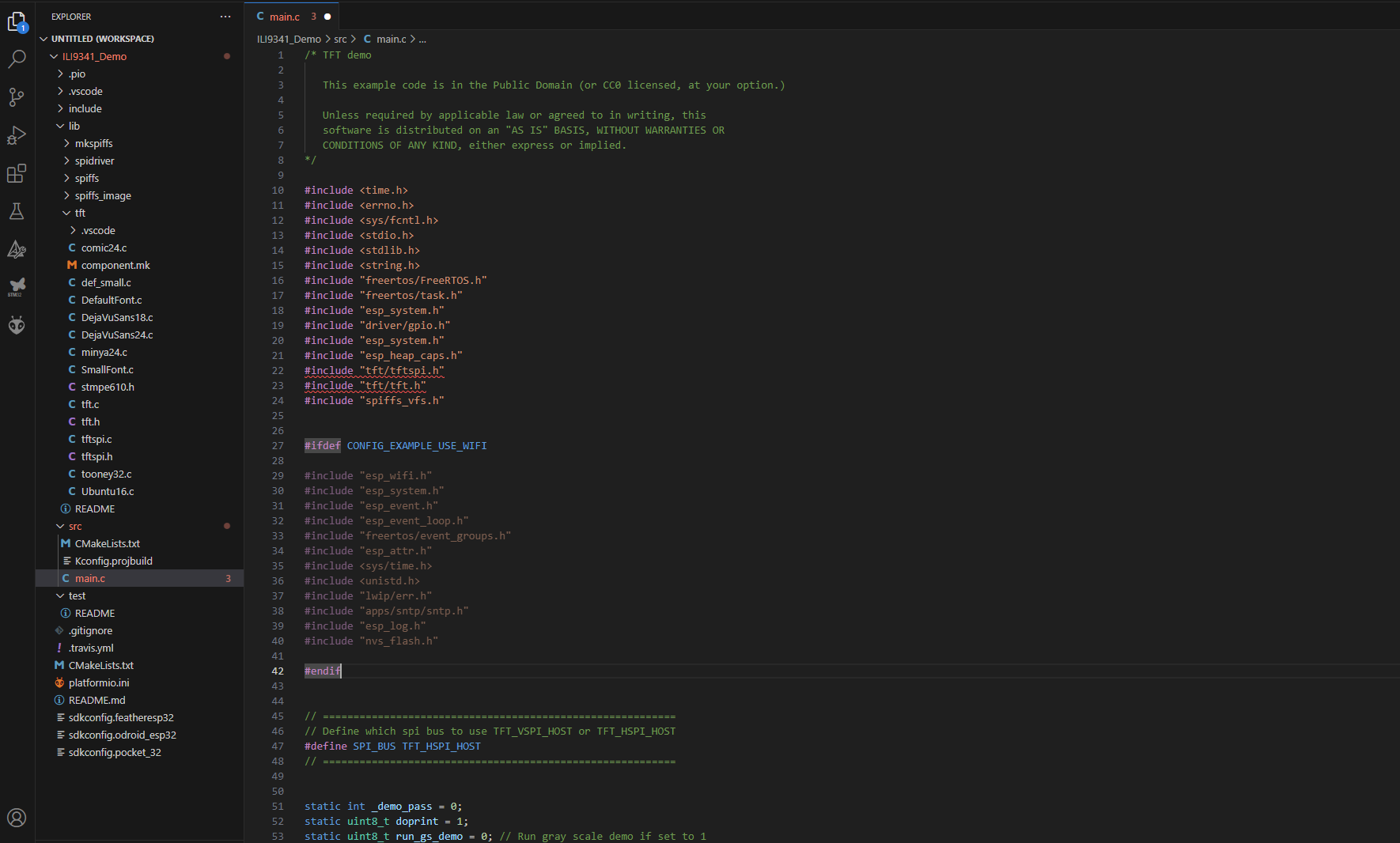
Task: Collapse the tft folder
Action: 66,213
